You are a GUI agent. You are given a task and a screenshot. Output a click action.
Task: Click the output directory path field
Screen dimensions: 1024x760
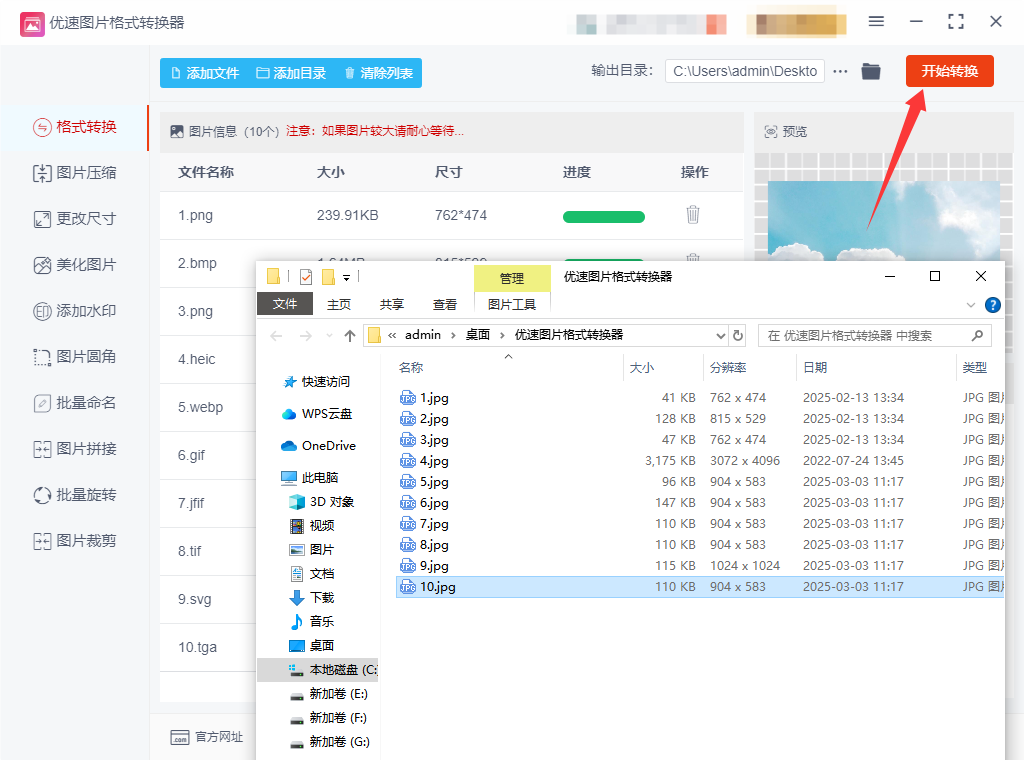pos(744,71)
